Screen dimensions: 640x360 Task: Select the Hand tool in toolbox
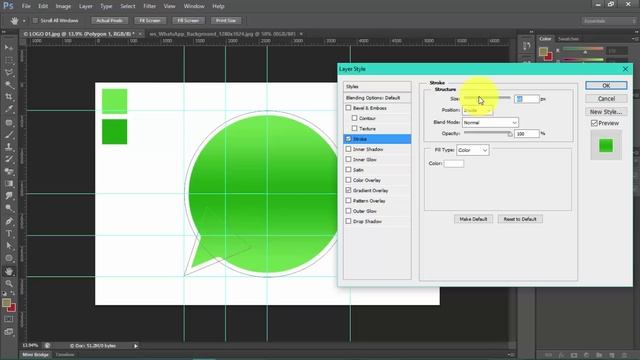(x=9, y=271)
